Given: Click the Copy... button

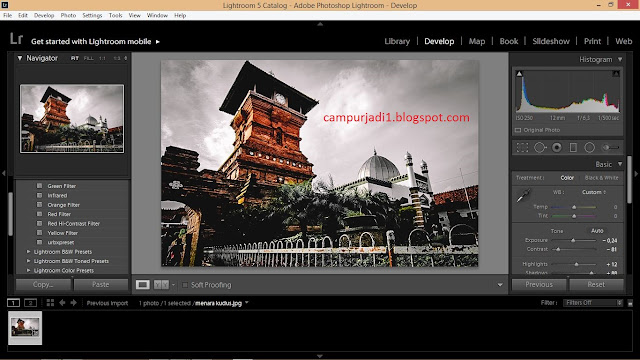Looking at the screenshot, I should 43,284.
